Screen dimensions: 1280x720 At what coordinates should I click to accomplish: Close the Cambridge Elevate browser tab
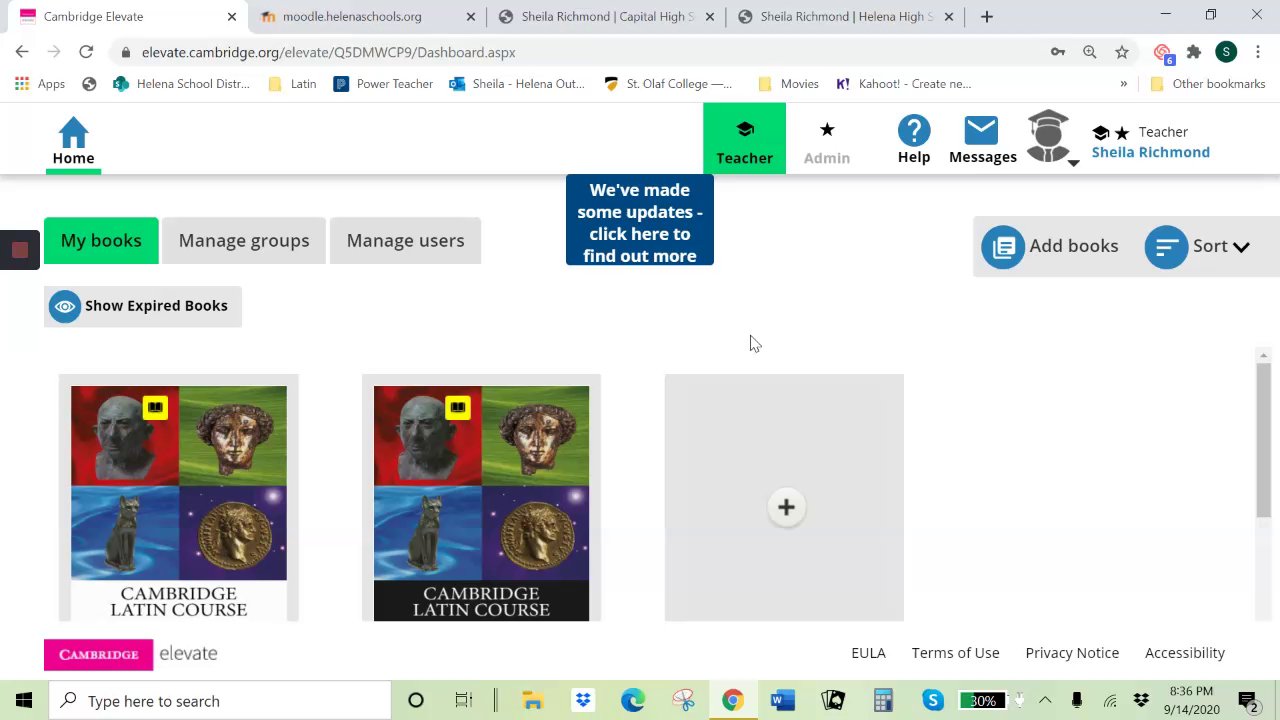[x=232, y=16]
